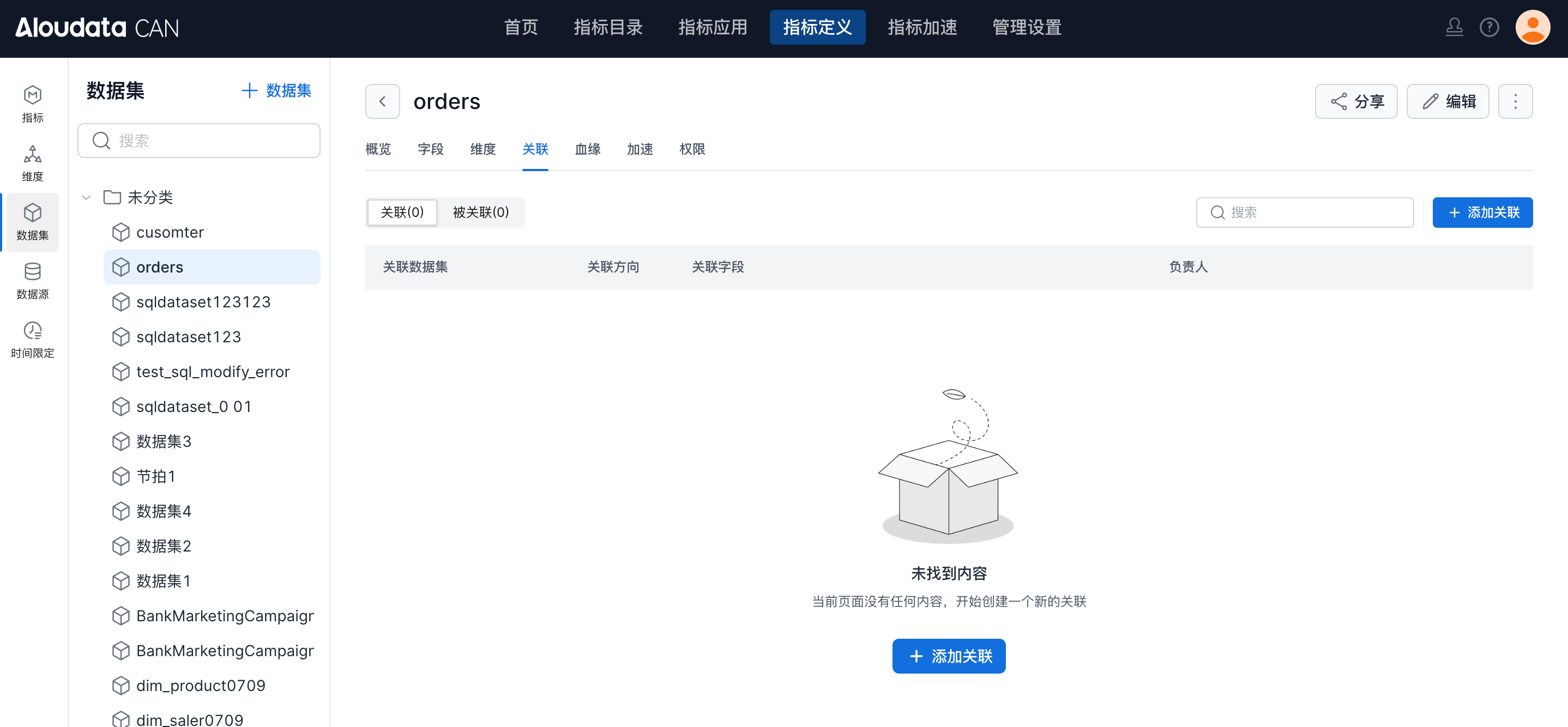Switch to the 血缘 tab

(587, 149)
